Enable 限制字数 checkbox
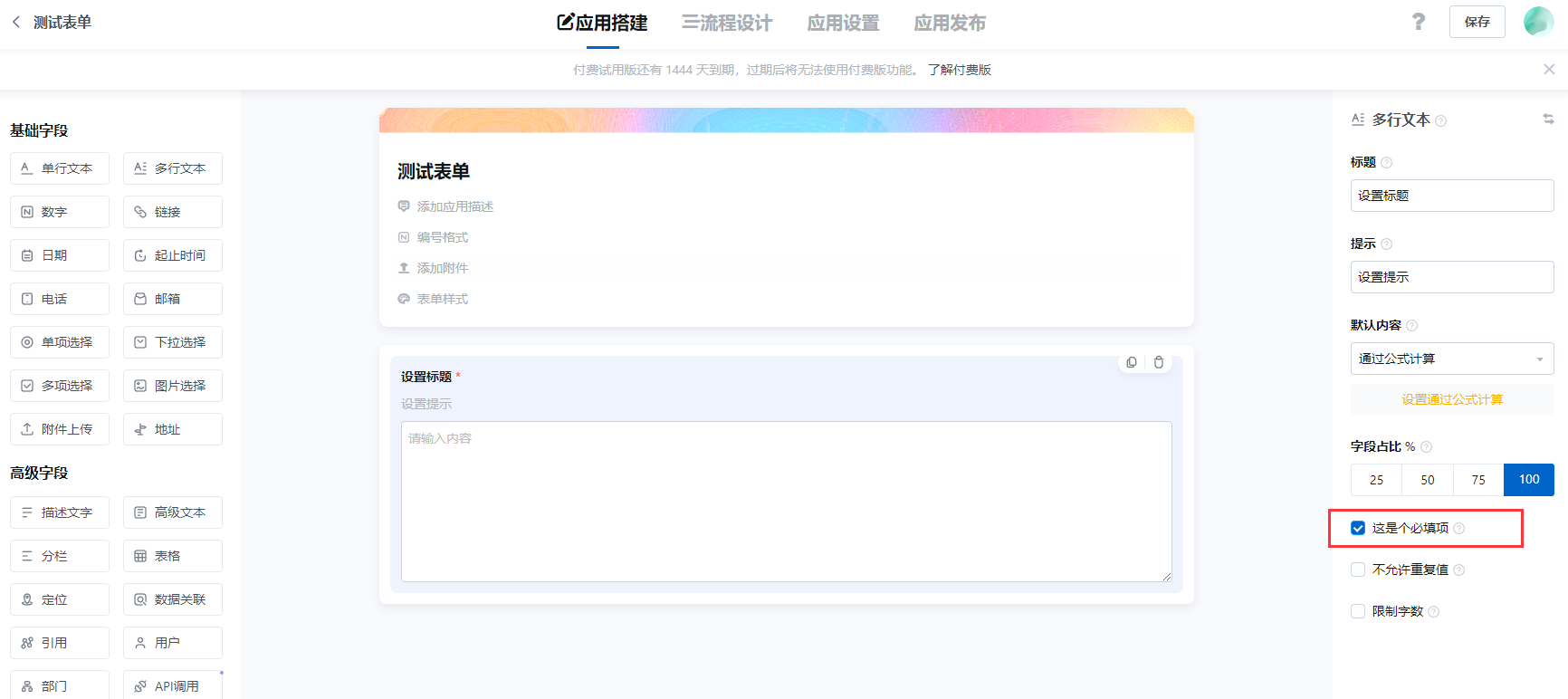 1358,611
